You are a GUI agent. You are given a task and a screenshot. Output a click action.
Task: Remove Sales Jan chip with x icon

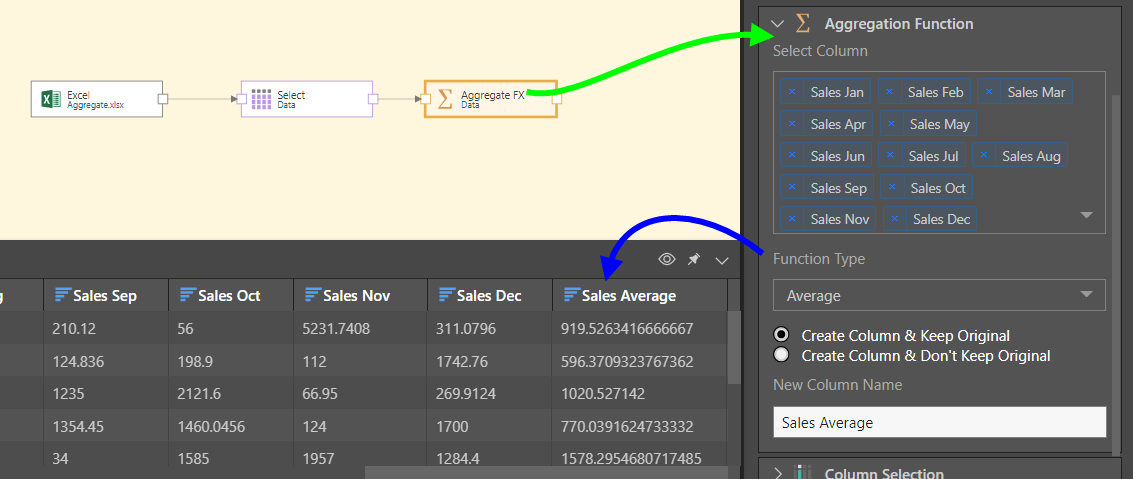[793, 92]
